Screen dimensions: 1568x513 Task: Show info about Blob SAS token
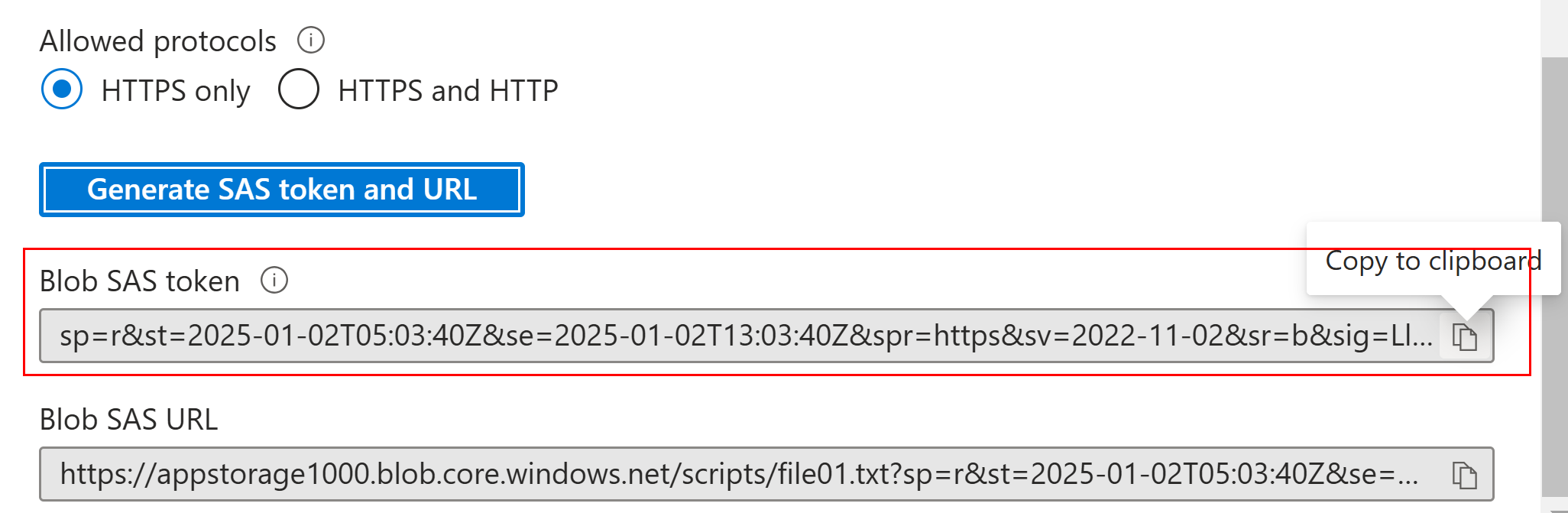click(274, 280)
